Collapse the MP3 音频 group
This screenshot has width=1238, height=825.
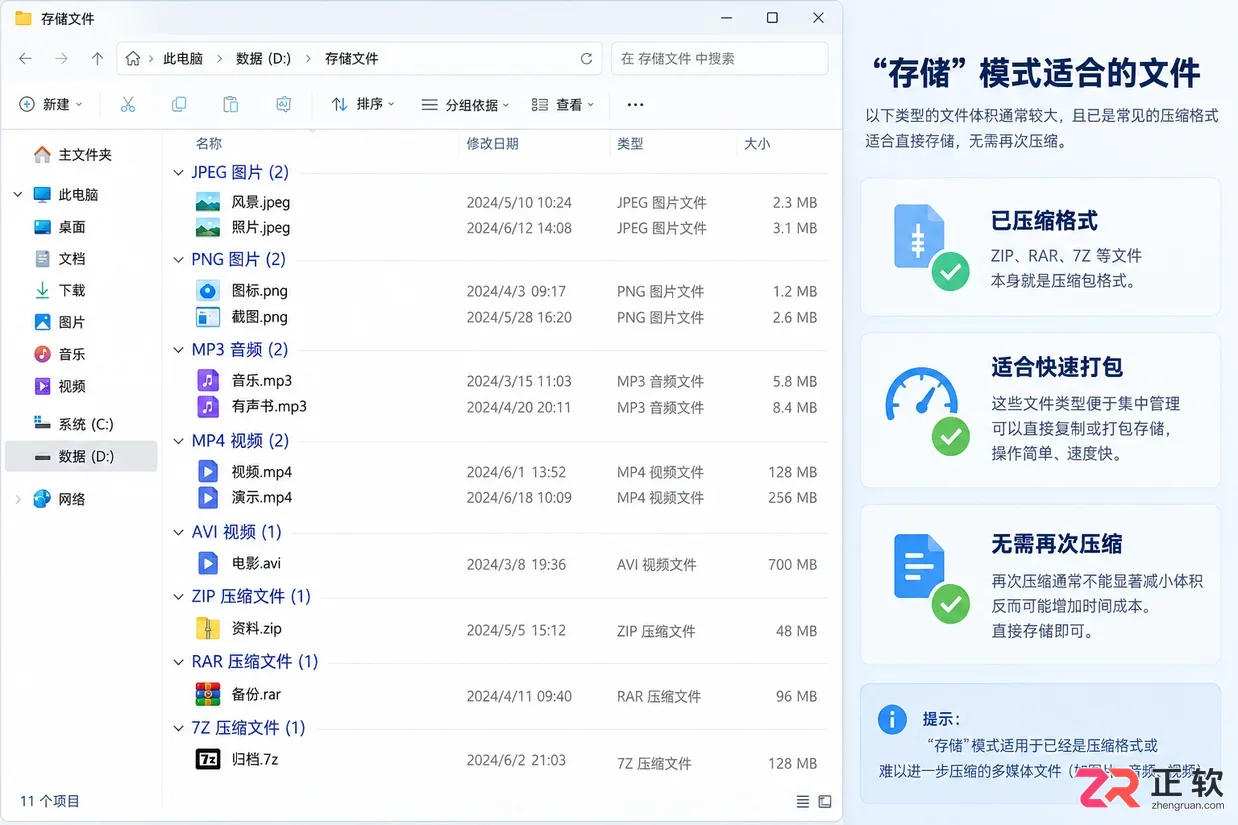[x=179, y=350]
